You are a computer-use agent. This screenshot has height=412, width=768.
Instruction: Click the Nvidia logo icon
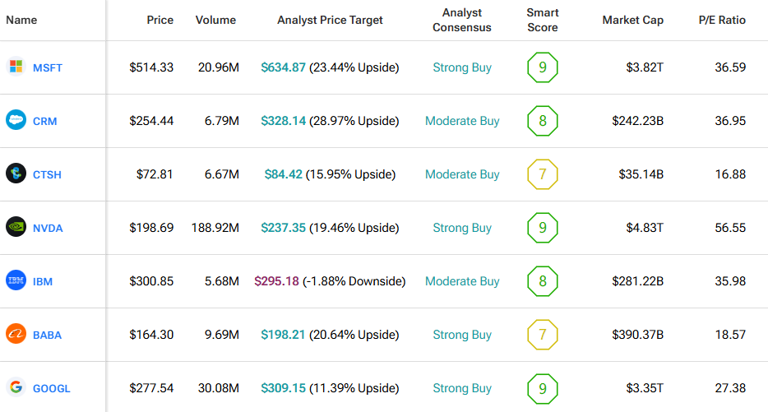coord(15,228)
